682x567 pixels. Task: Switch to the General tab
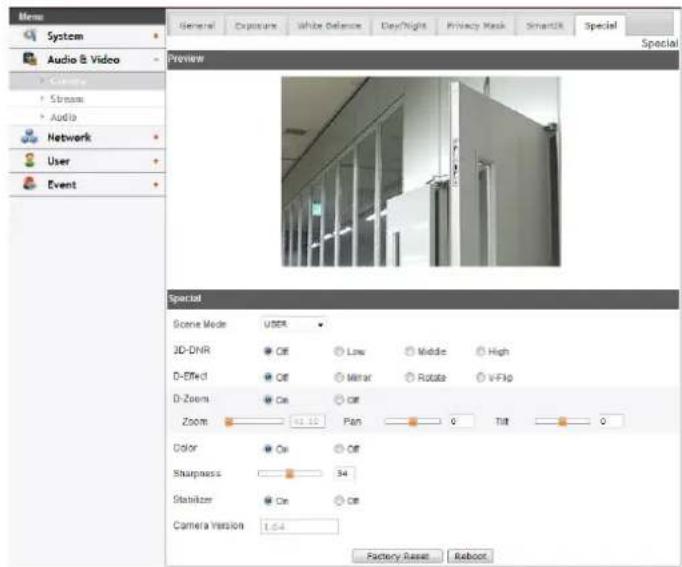pyautogui.click(x=197, y=26)
